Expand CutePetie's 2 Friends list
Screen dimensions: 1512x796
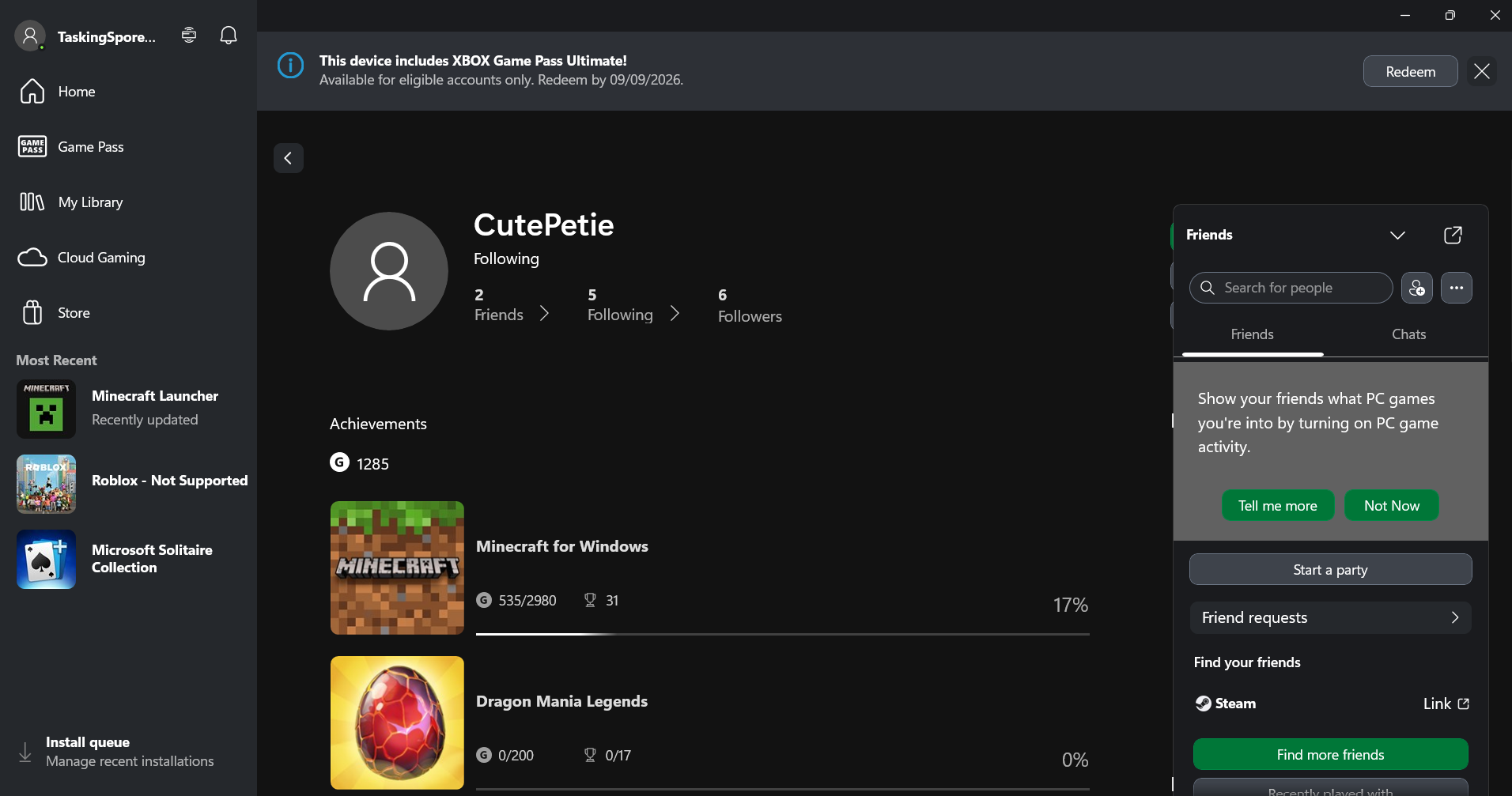512,305
